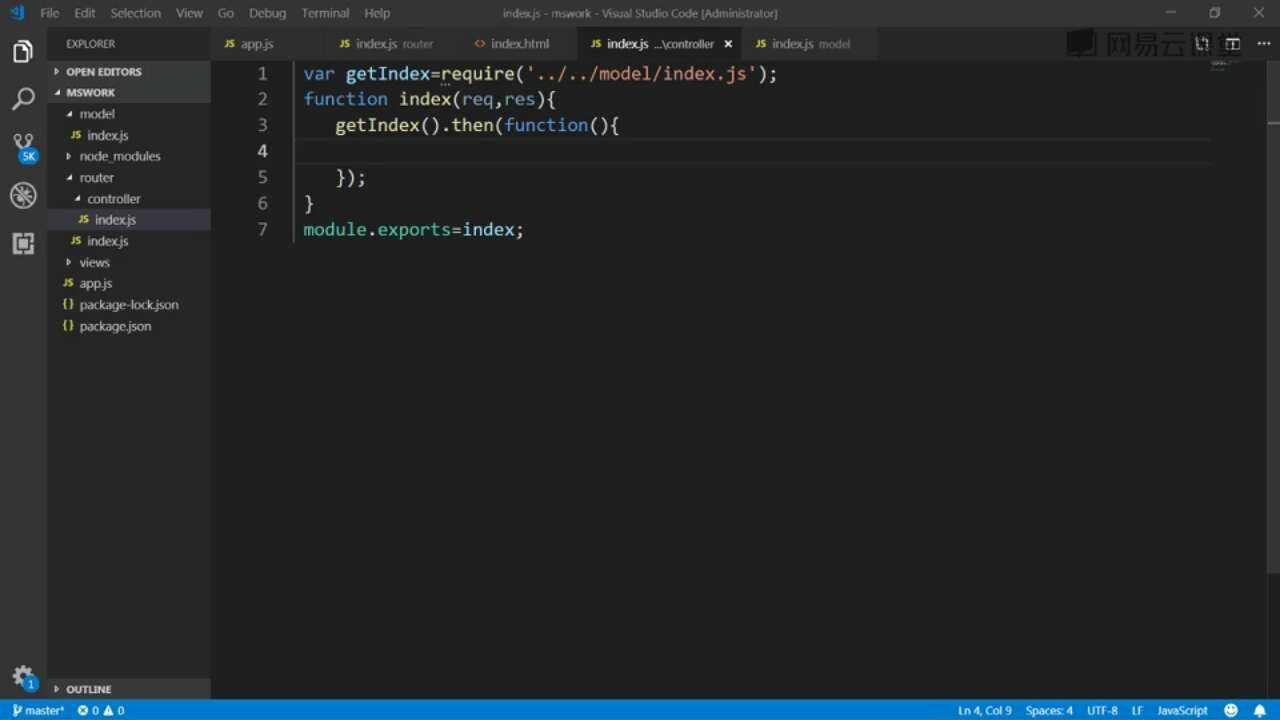The width and height of the screenshot is (1280, 720).
Task: Click LF end of line selector
Action: (1137, 710)
